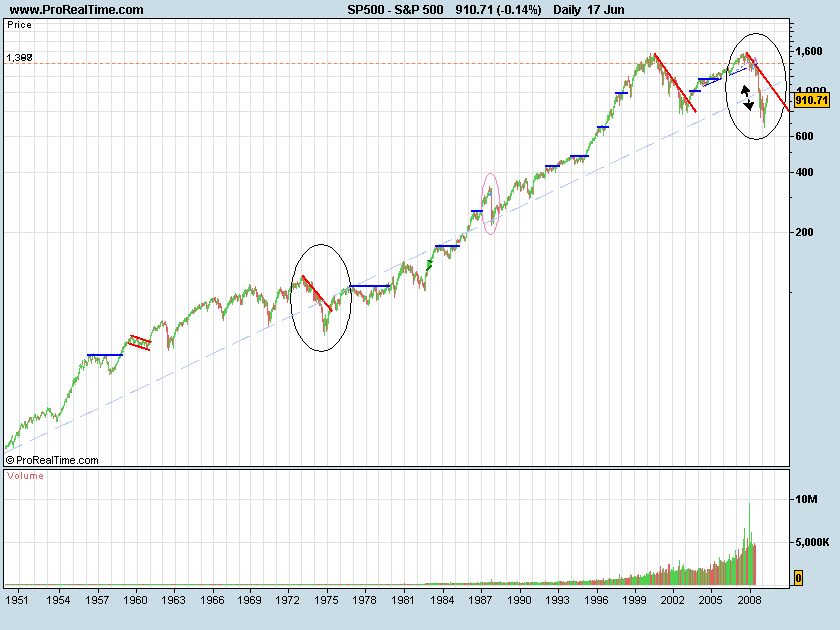
Task: Click the Daily timeframe label
Action: [567, 10]
